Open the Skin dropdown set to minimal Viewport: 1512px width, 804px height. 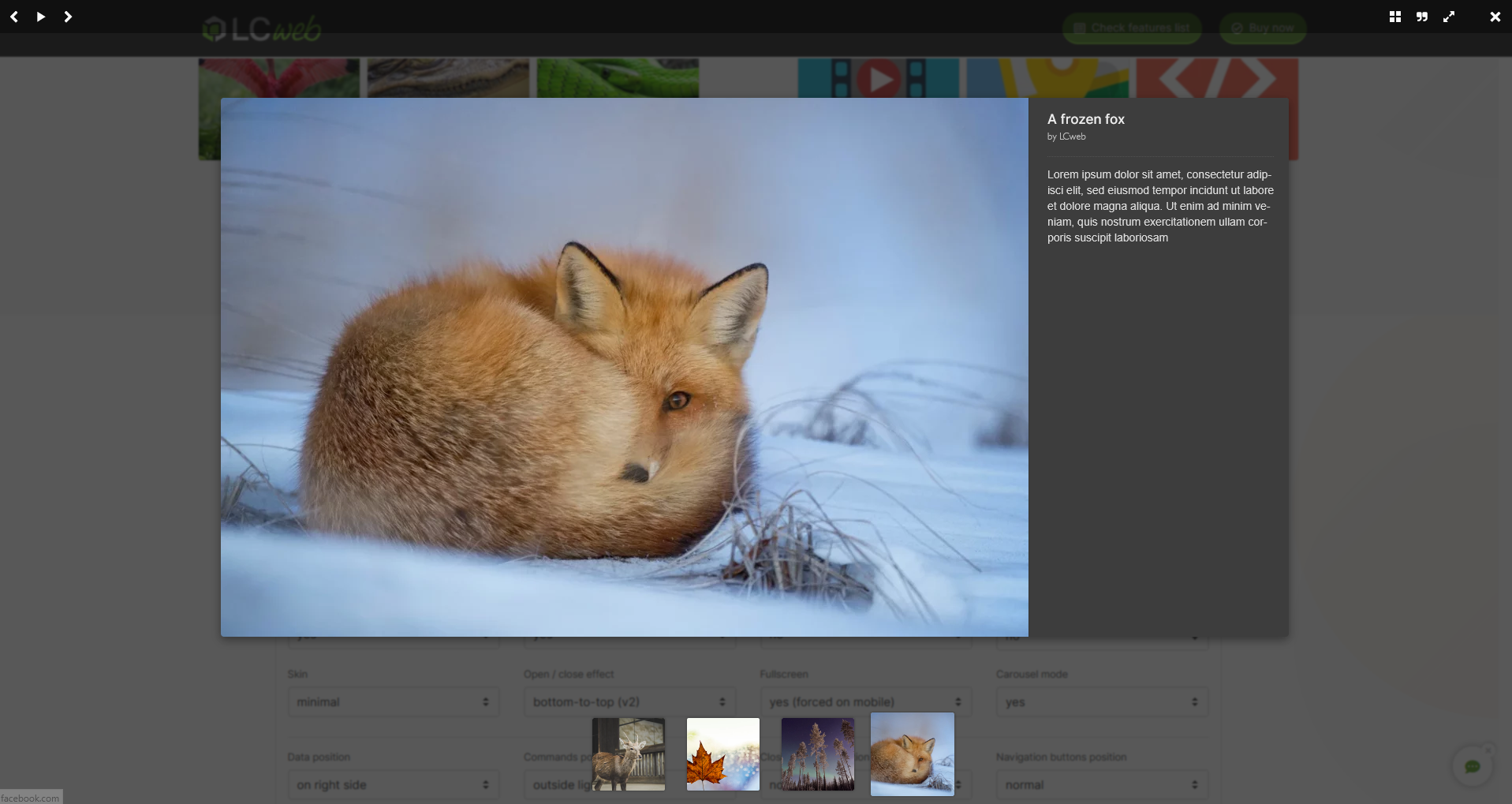[394, 701]
